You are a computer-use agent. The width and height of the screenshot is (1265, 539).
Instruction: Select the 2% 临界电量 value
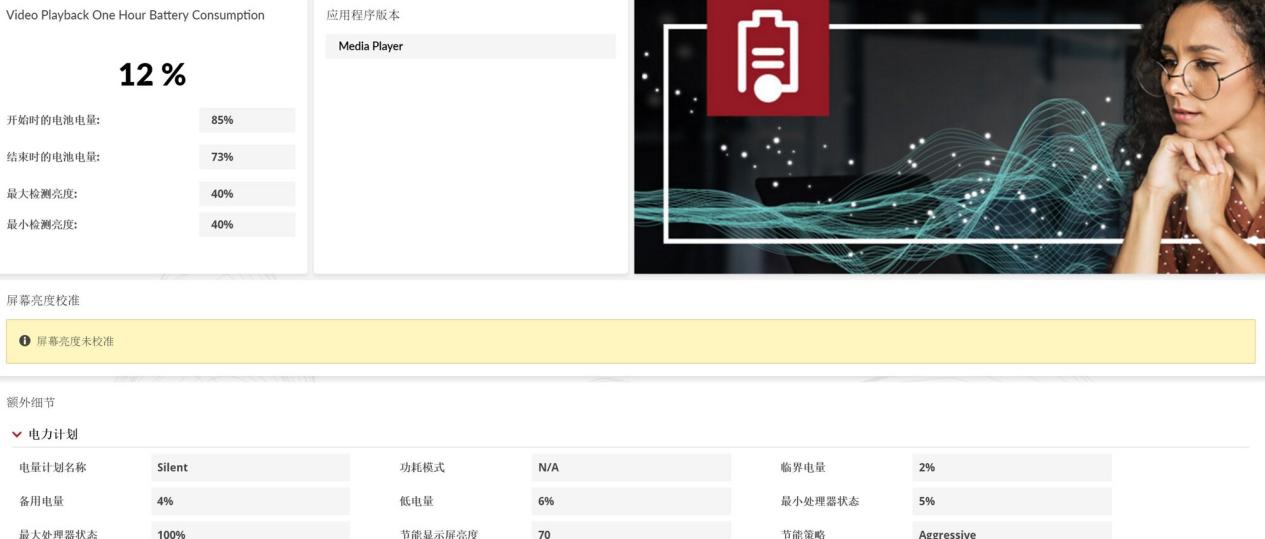1011,467
